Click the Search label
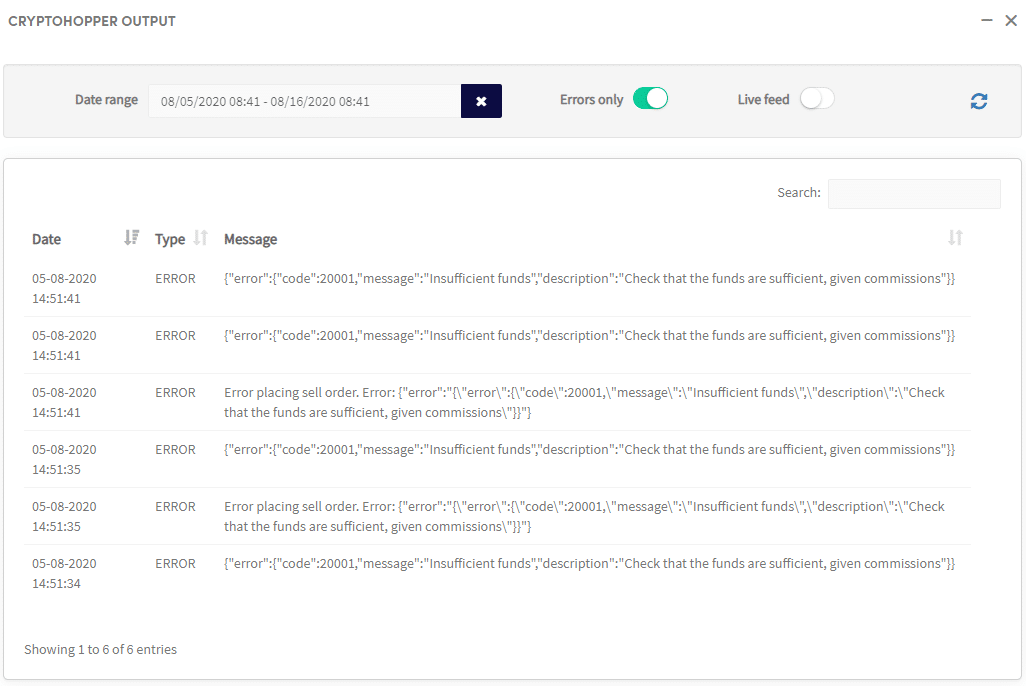 click(799, 192)
